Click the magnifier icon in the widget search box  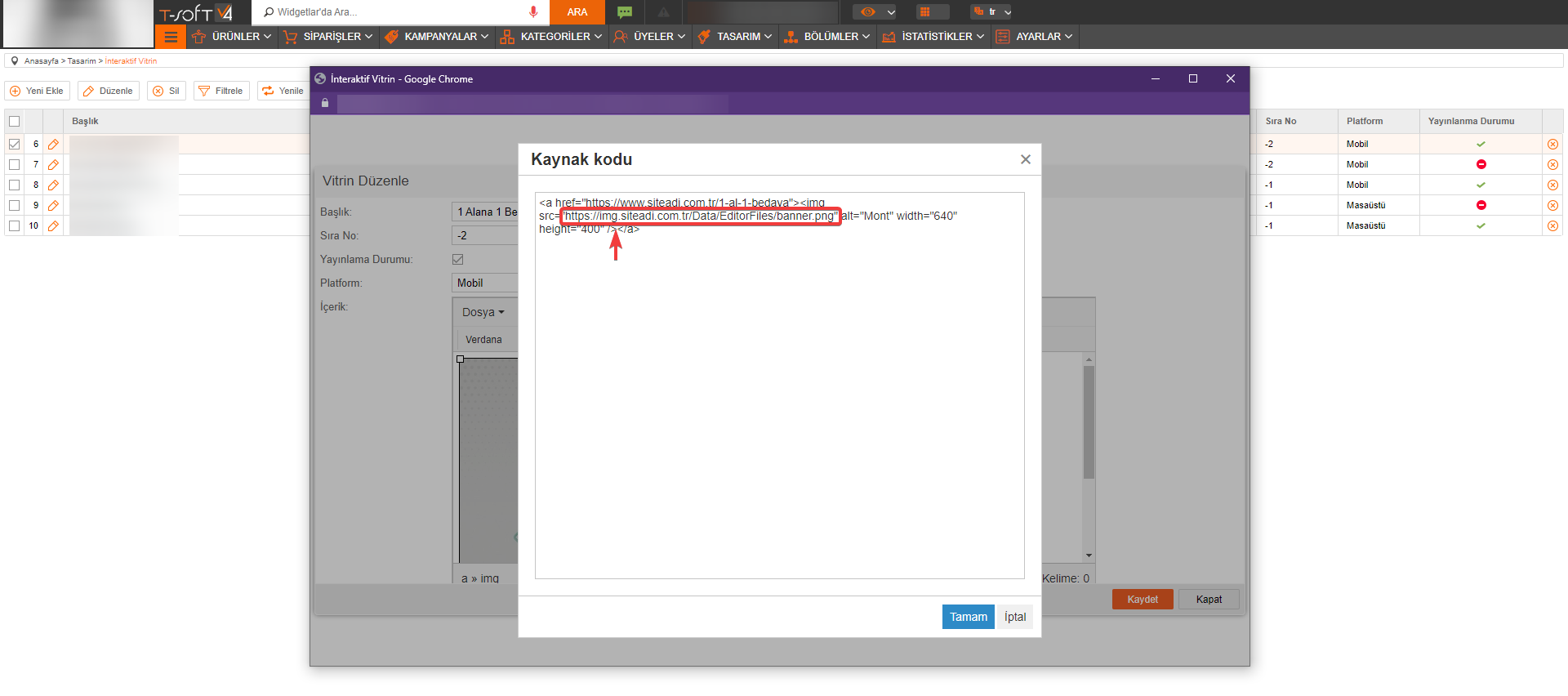point(269,11)
